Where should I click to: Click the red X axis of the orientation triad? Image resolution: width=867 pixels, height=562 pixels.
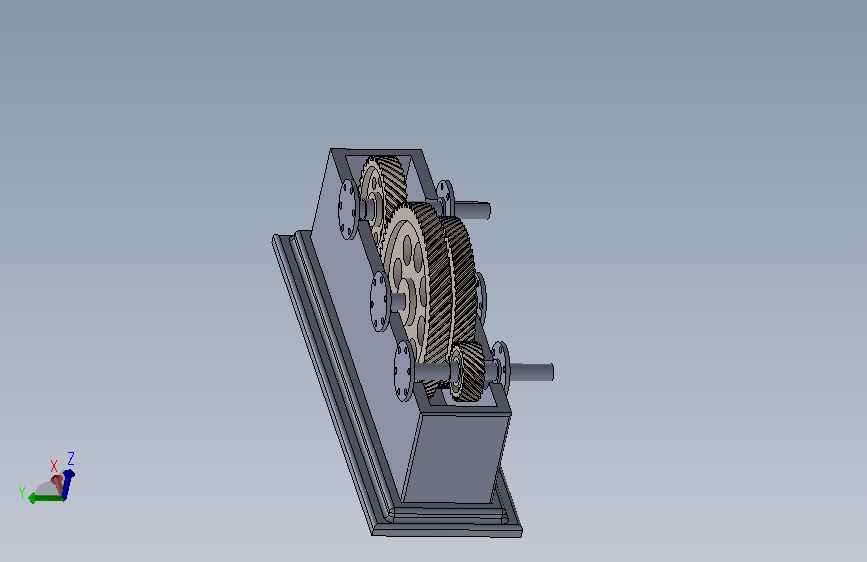[x=57, y=483]
